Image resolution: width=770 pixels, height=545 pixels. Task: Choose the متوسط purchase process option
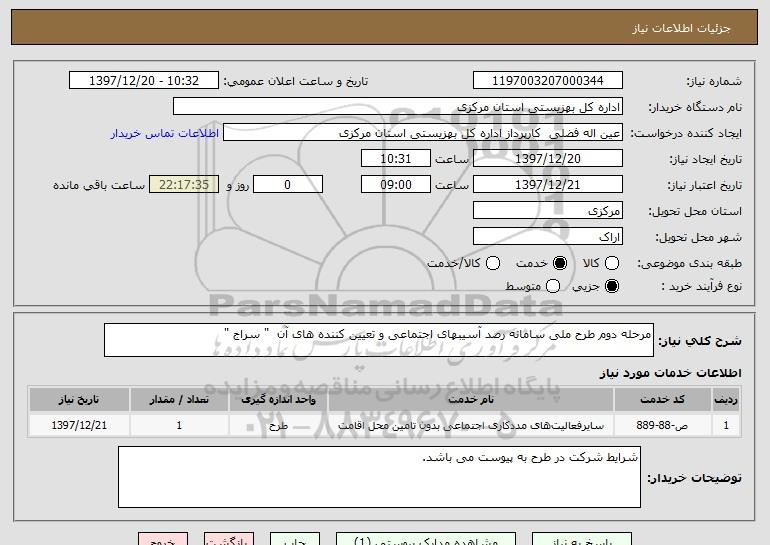click(x=553, y=286)
